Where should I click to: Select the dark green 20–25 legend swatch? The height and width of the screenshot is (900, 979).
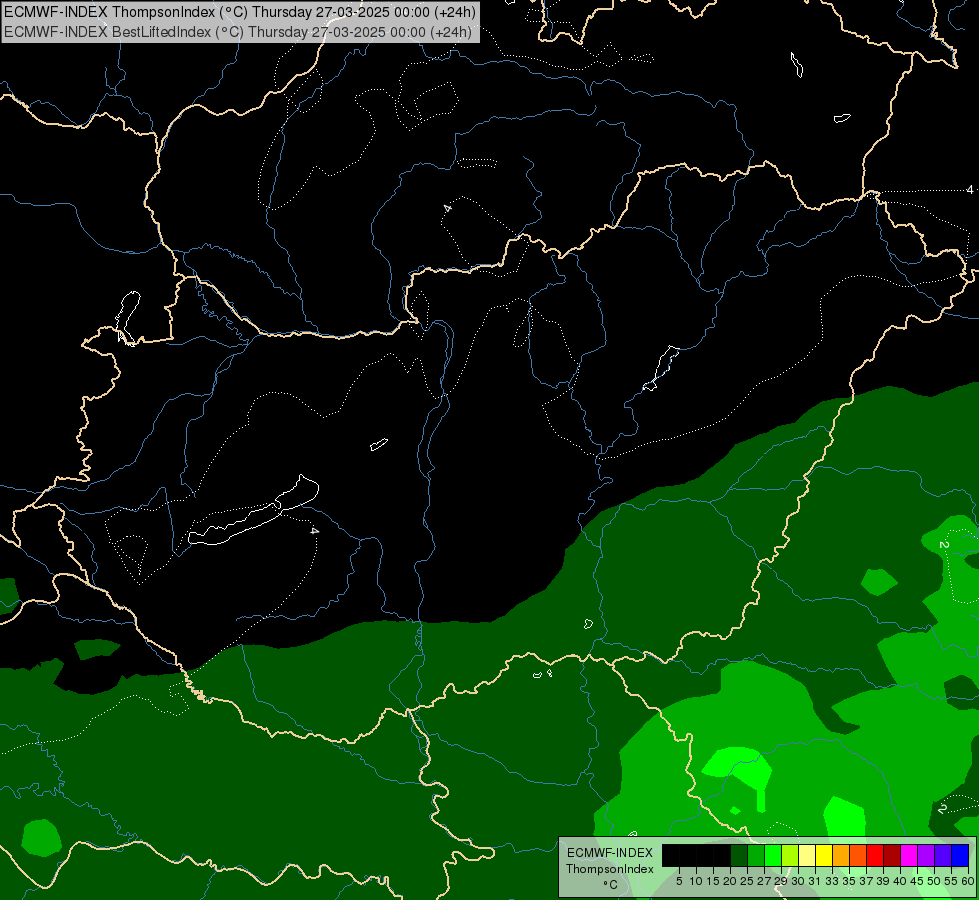[x=739, y=855]
